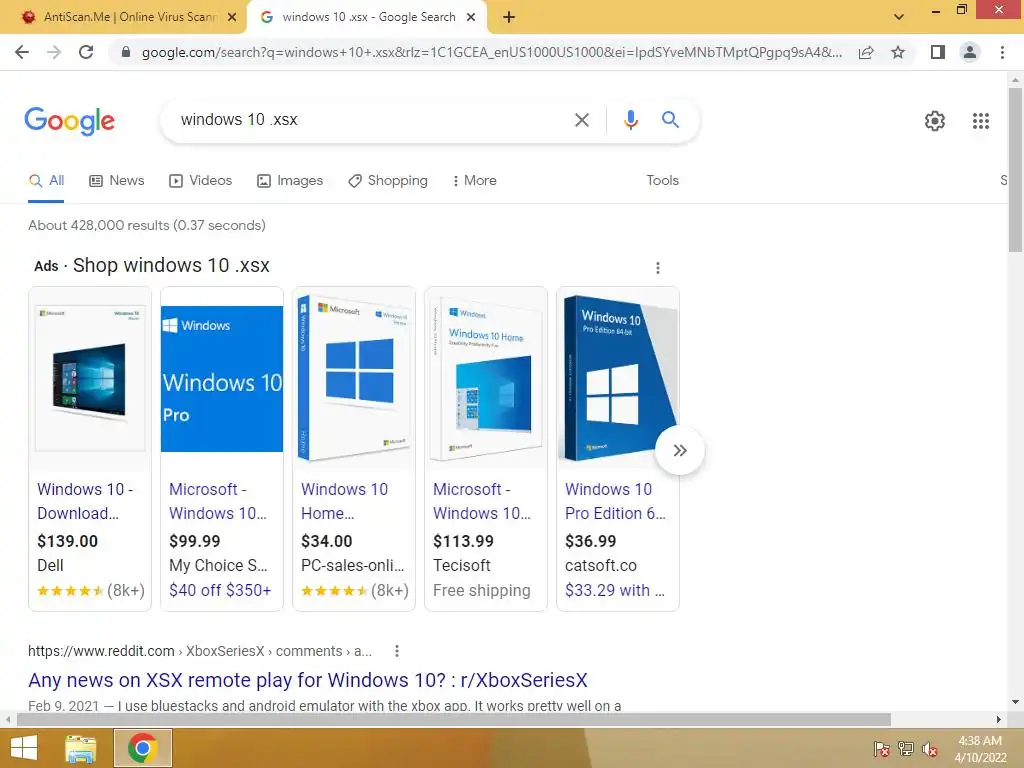The image size is (1024, 768).
Task: Click $40 off $350+ promotion
Action: (220, 590)
